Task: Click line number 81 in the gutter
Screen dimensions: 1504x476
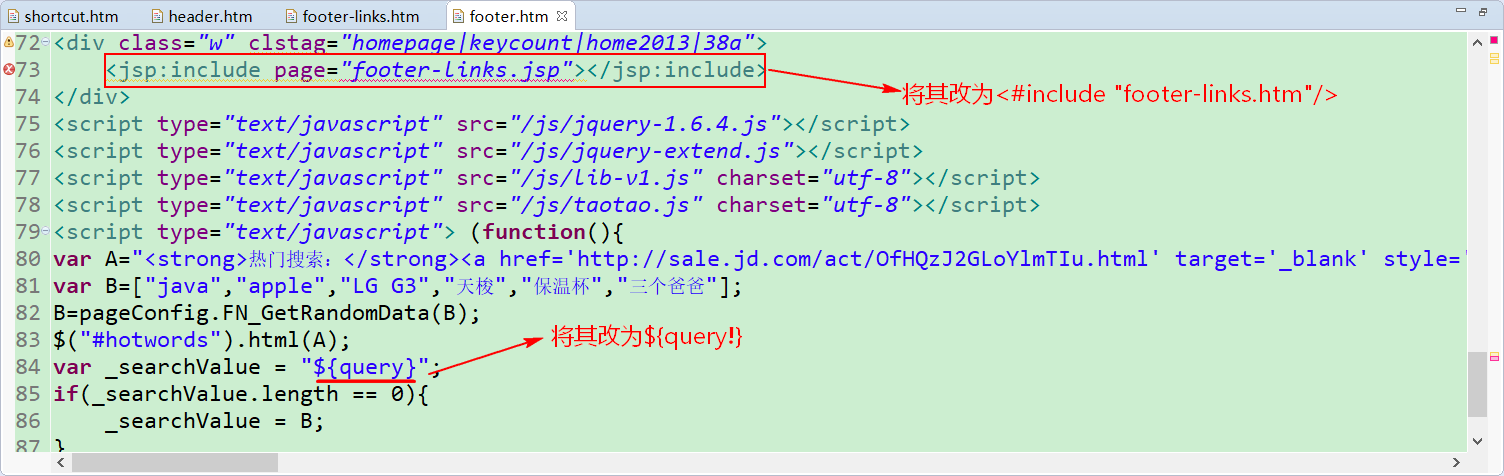Action: pyautogui.click(x=28, y=286)
